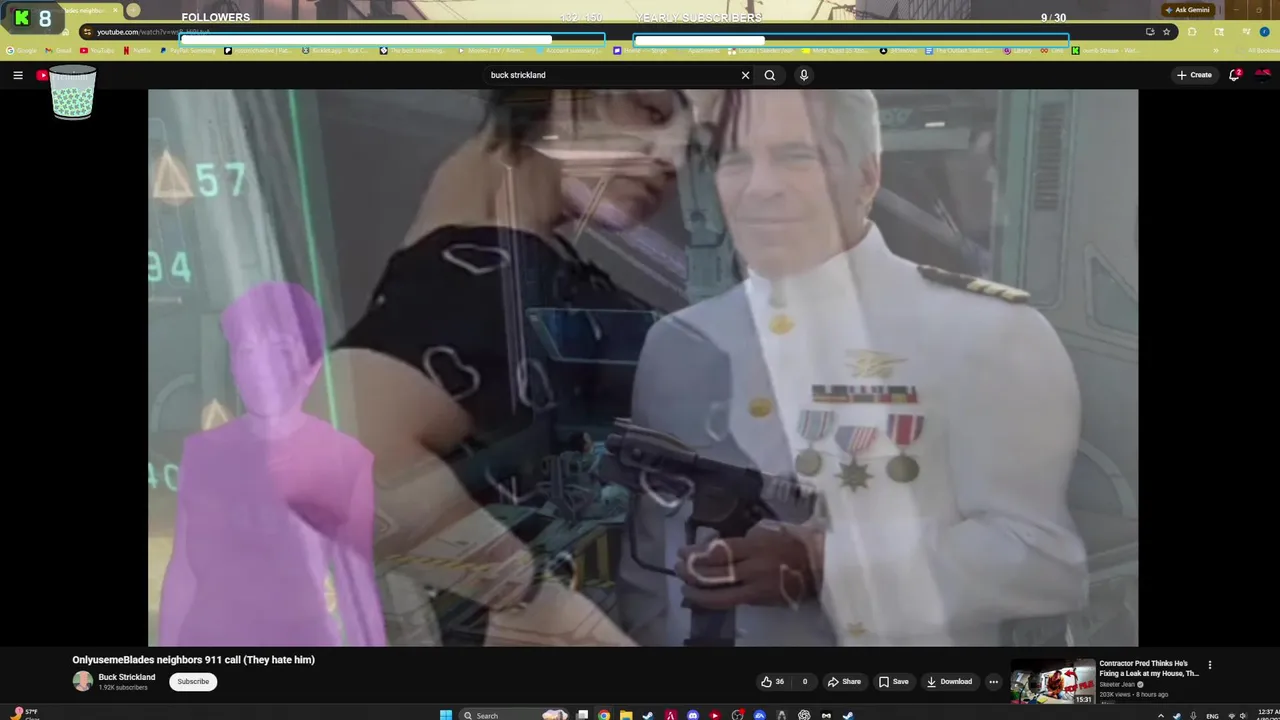
Task: Bookmark this page with the star icon
Action: pyautogui.click(x=1166, y=32)
